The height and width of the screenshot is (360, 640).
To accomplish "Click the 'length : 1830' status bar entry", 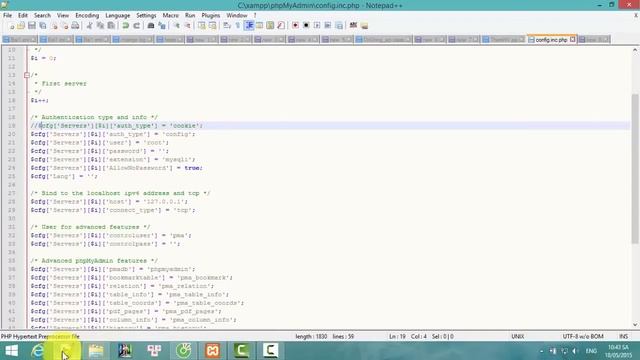I will click(311, 337).
